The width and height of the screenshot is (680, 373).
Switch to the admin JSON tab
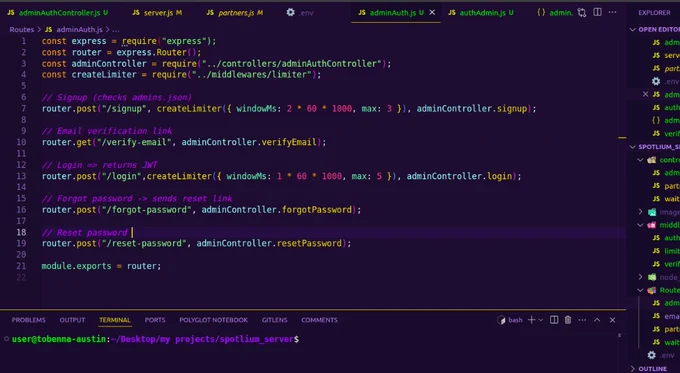pos(555,13)
